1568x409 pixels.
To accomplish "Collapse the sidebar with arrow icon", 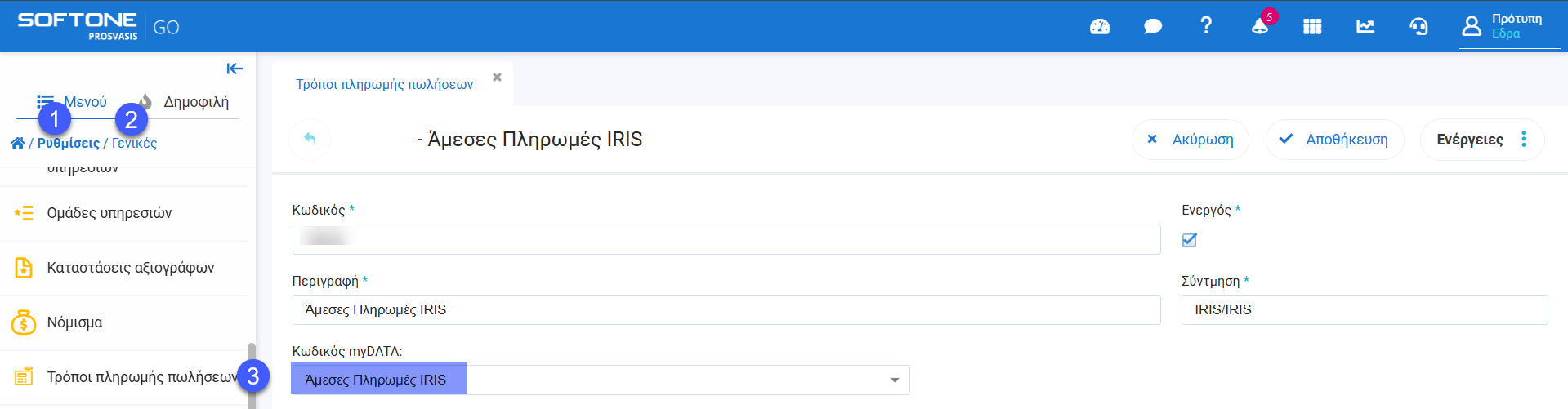I will [235, 69].
